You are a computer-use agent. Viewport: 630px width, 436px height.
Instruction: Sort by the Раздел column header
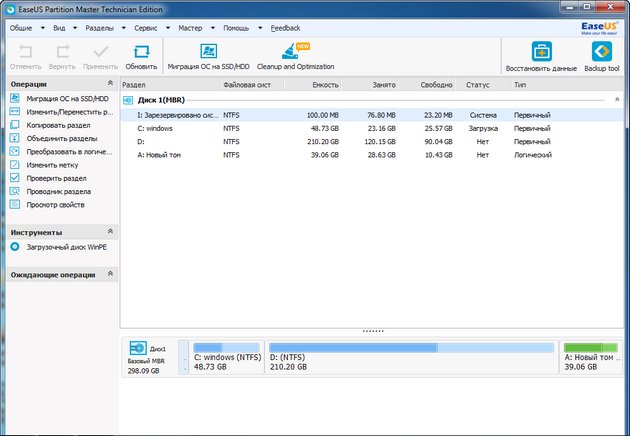pyautogui.click(x=171, y=85)
